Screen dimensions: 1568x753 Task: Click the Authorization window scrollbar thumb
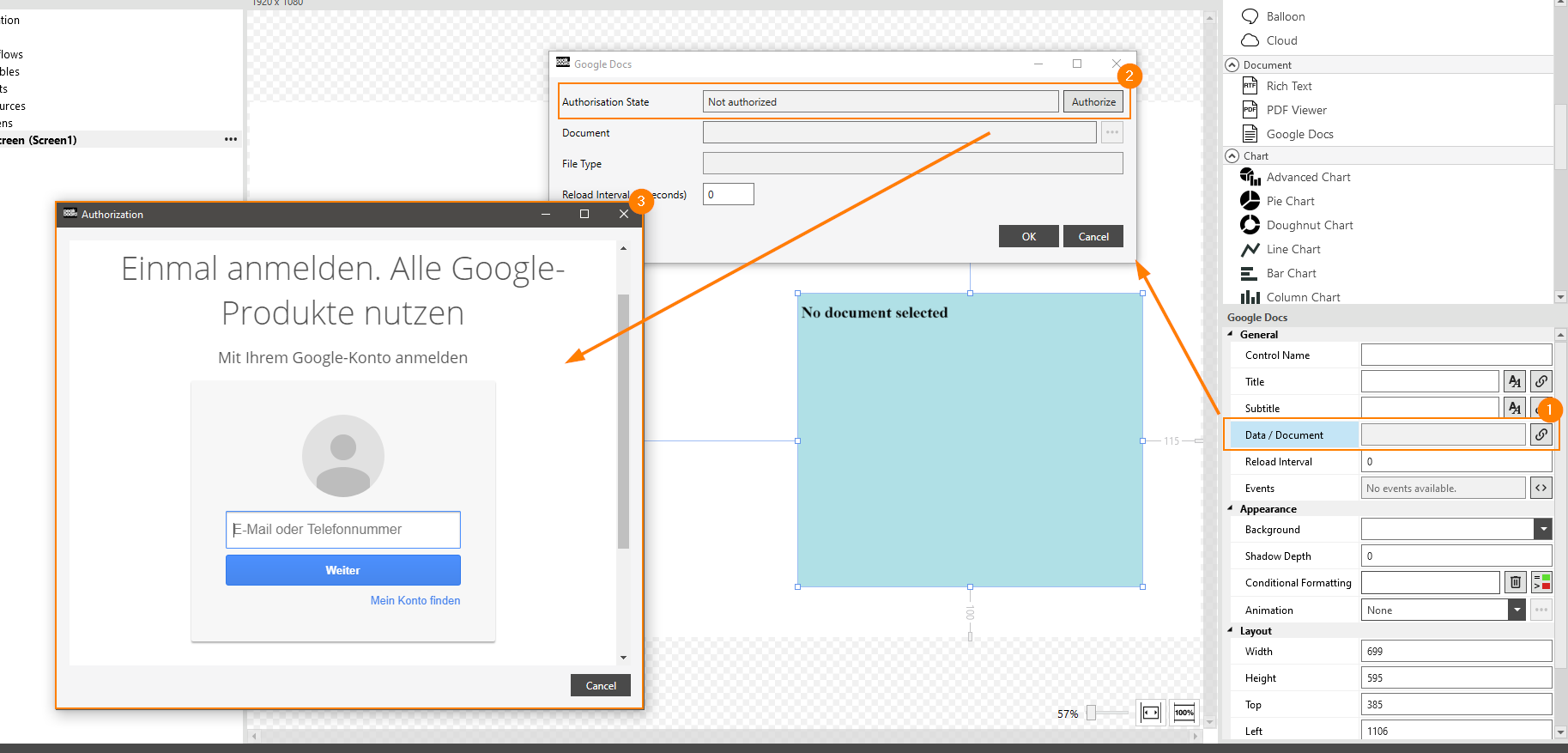point(623,421)
